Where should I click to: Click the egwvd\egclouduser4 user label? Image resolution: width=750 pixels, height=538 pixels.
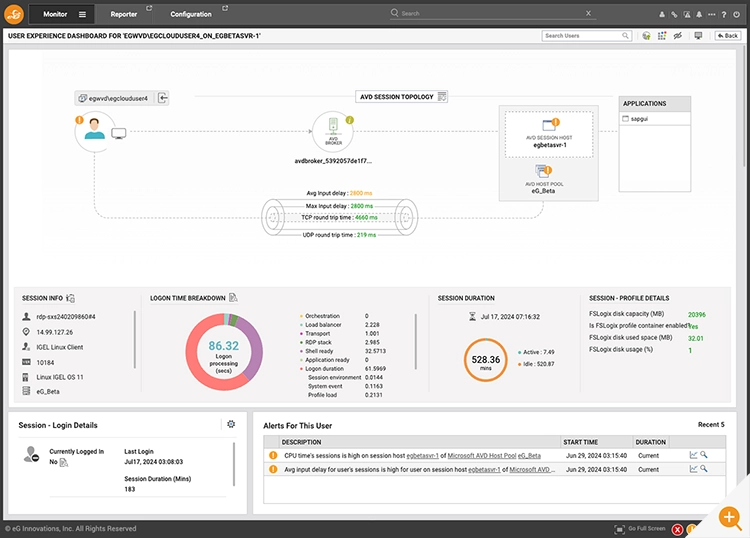click(x=118, y=99)
